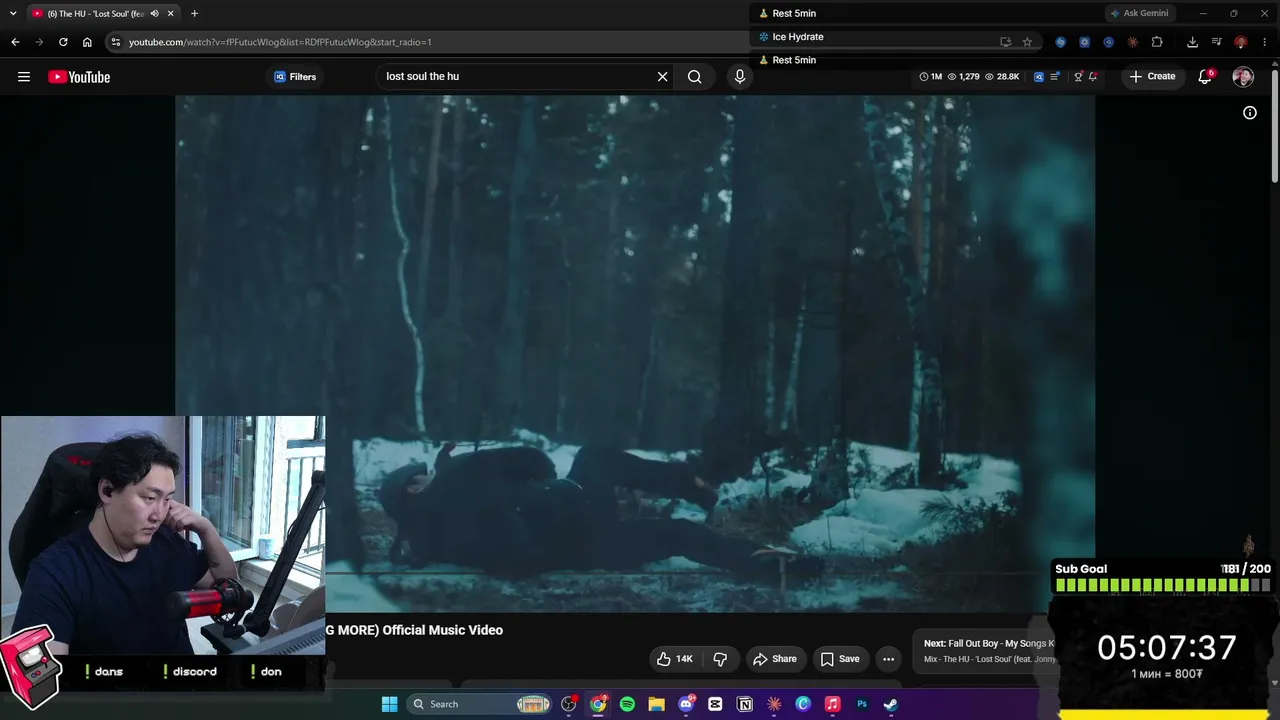Select the YouTube URL in address bar
This screenshot has height=720, width=1280.
tap(280, 42)
